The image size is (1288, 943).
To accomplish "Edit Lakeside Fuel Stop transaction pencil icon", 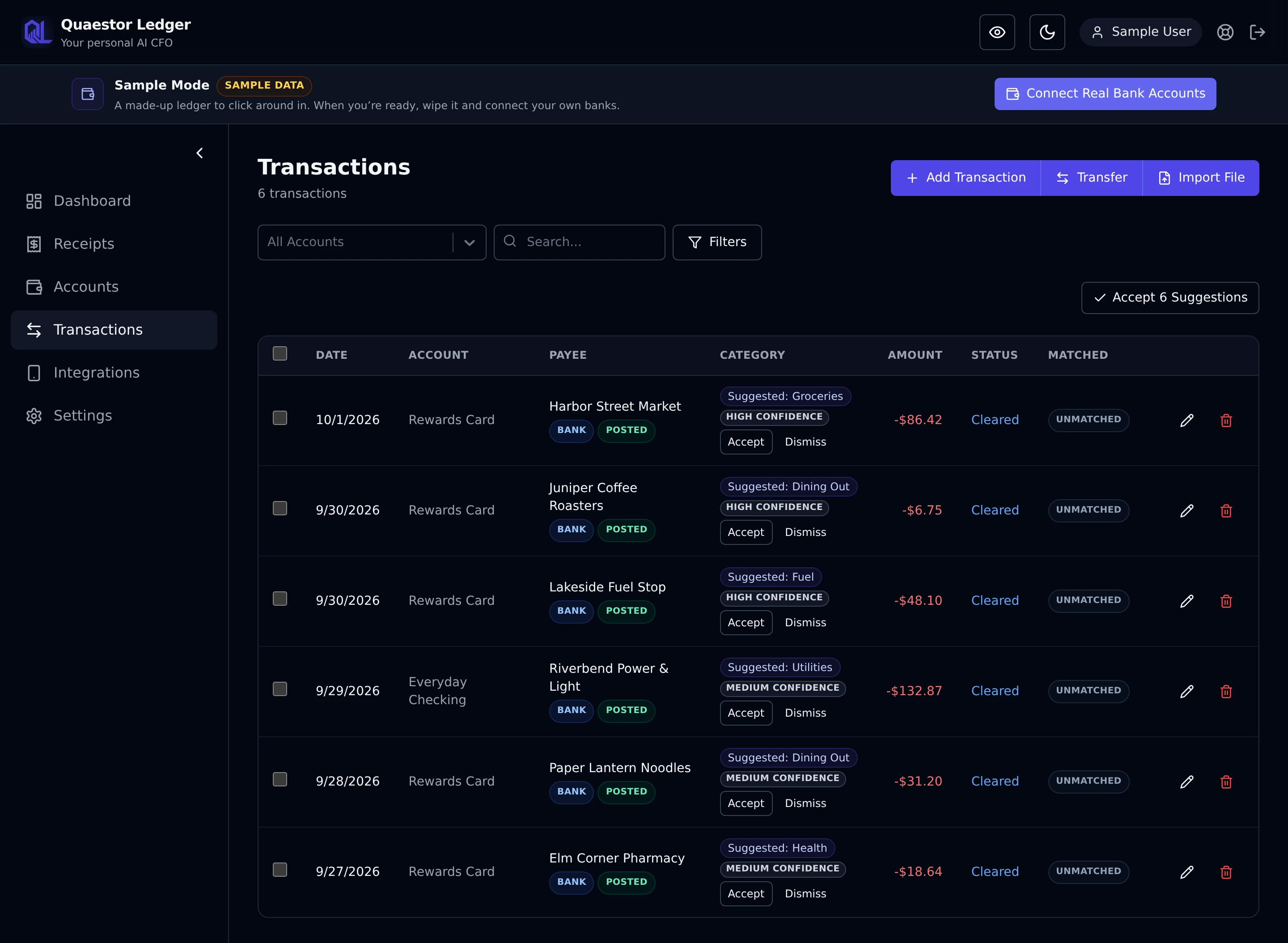I will click(1187, 601).
